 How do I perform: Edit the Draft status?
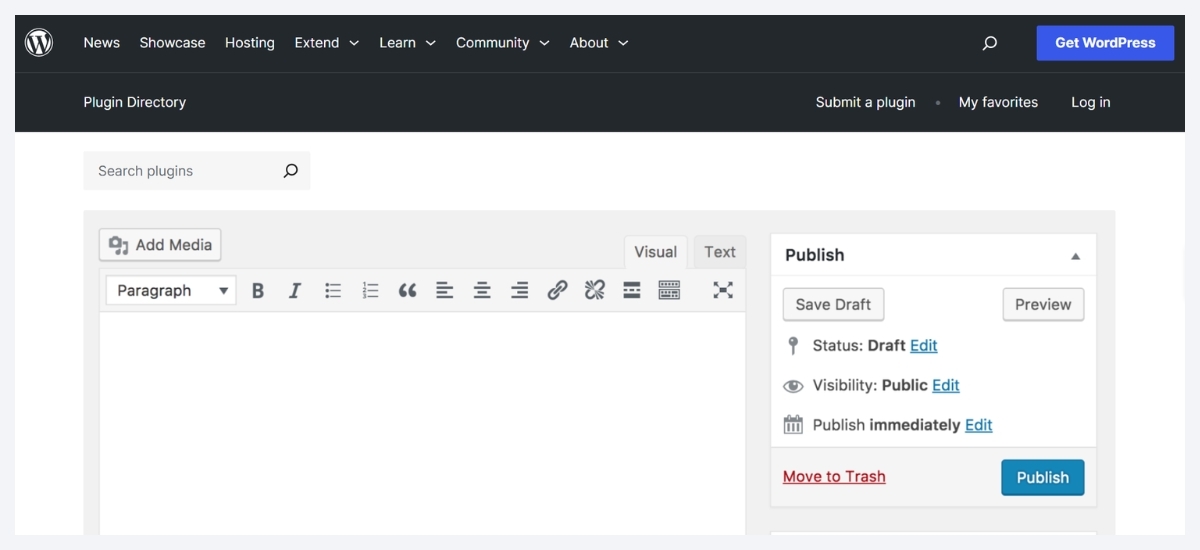(924, 346)
